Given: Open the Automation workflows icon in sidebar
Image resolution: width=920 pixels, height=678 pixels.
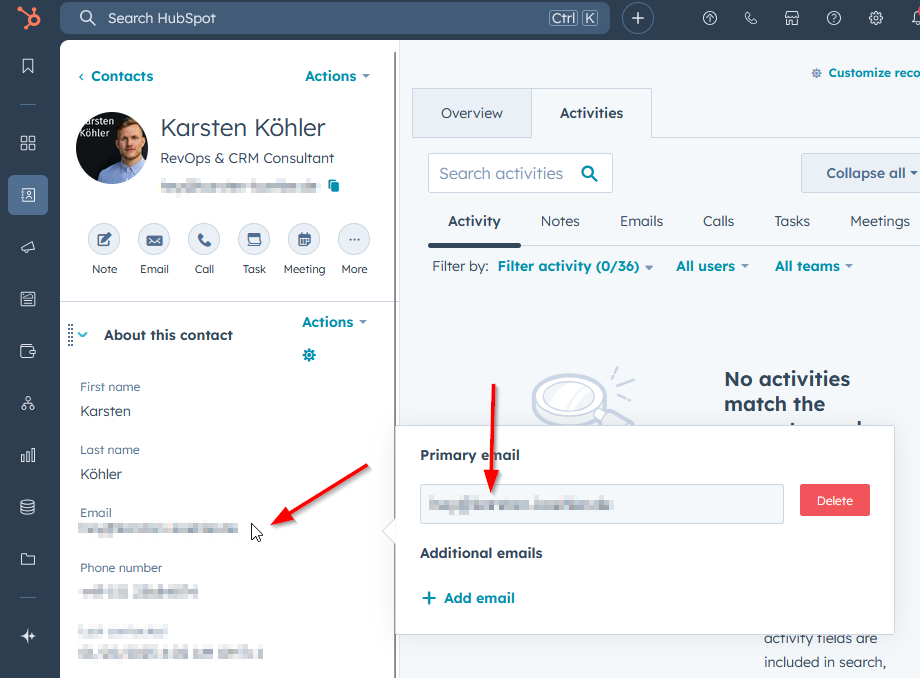Looking at the screenshot, I should click(28, 404).
